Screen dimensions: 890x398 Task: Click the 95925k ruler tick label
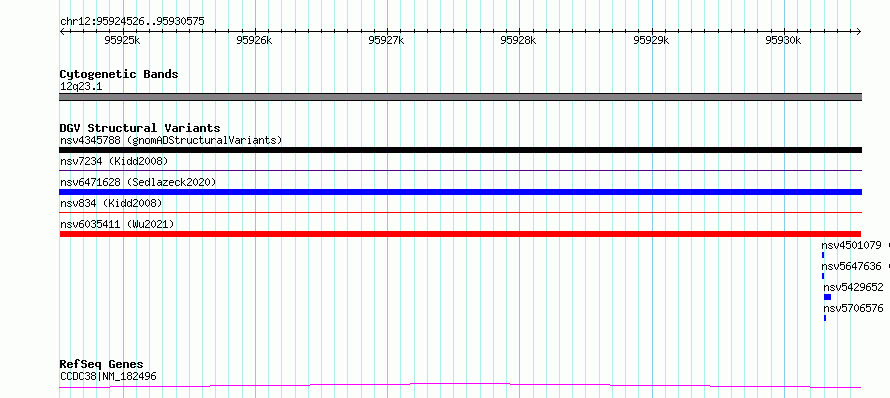(123, 40)
